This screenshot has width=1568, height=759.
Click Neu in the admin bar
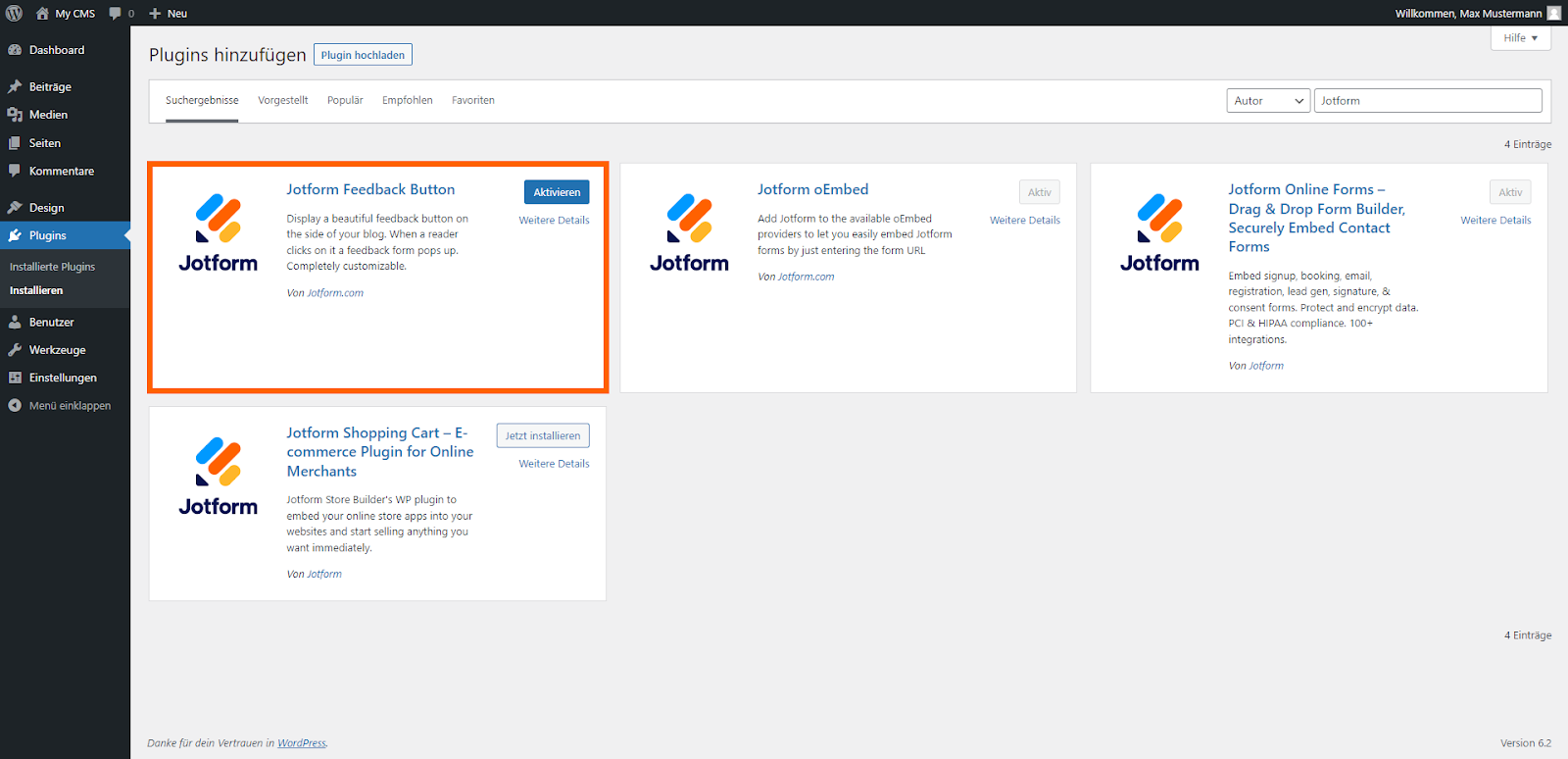point(177,14)
